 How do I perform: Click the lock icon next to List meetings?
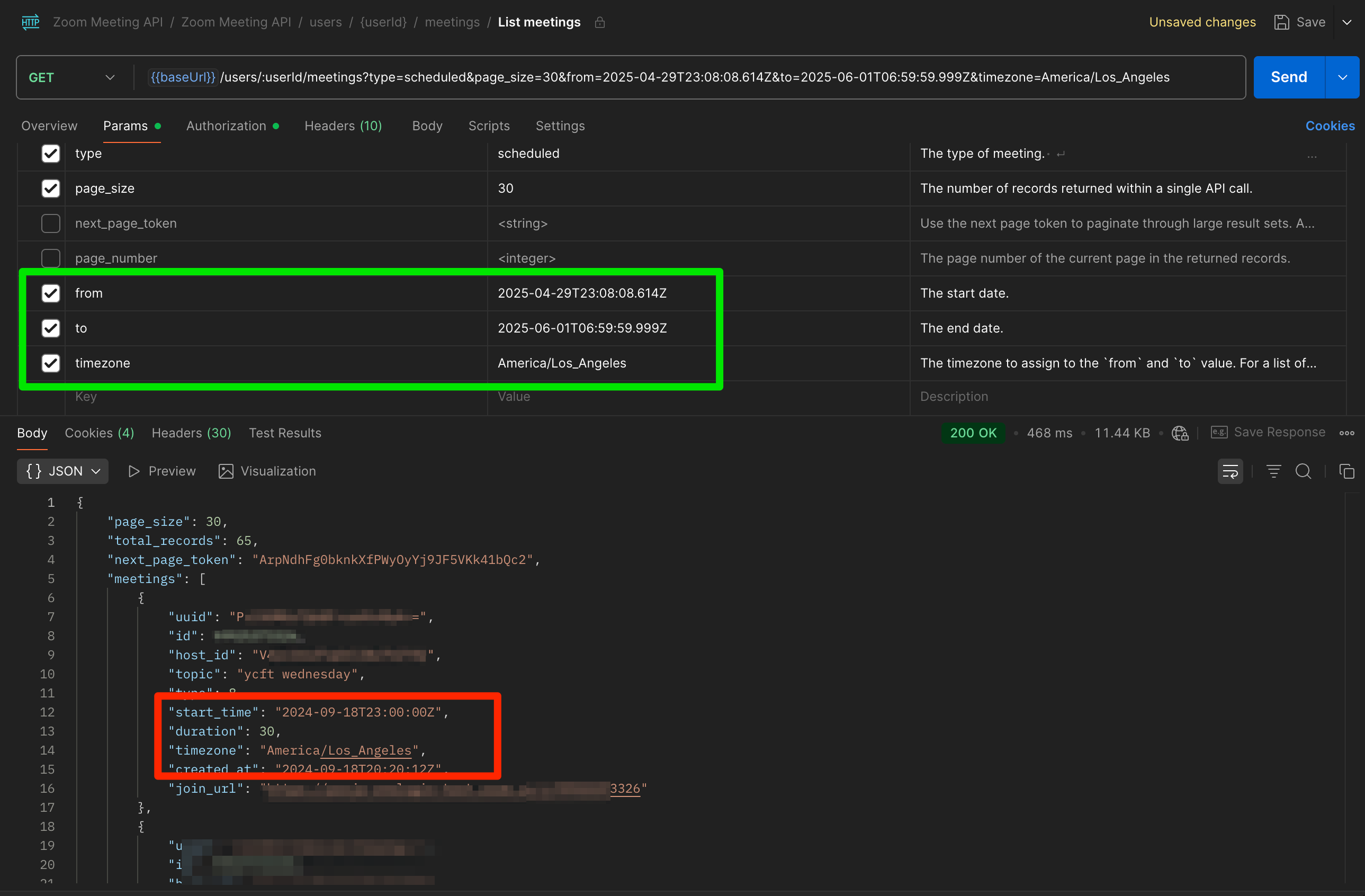tap(599, 22)
